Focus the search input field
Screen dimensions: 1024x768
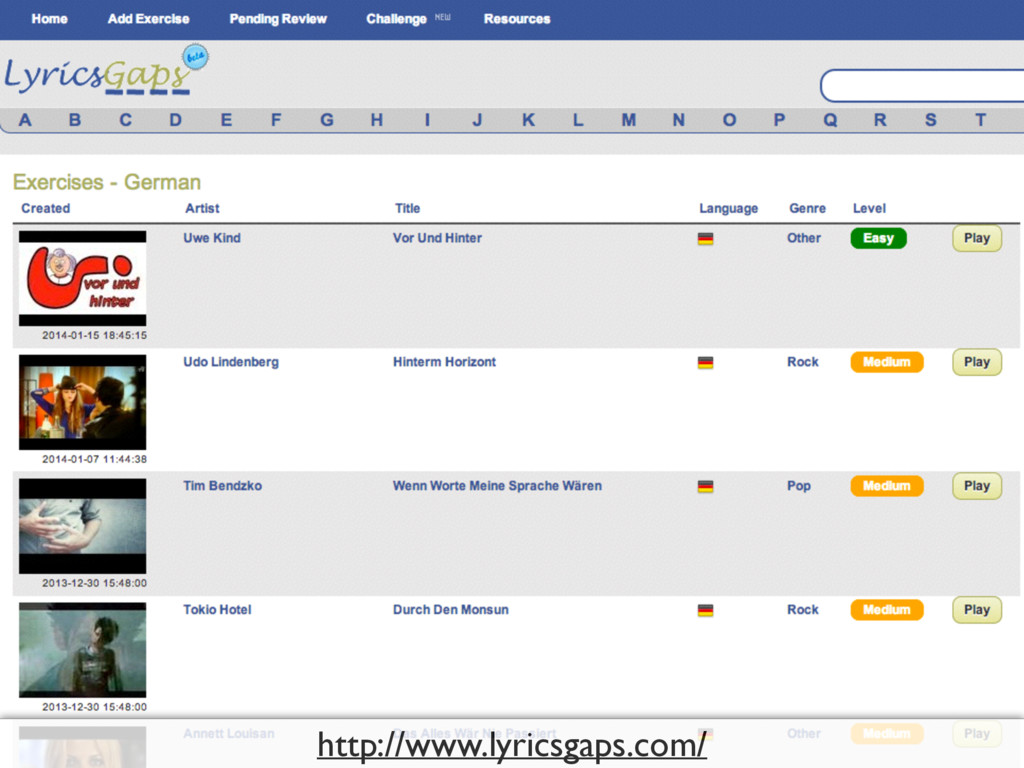coord(922,86)
